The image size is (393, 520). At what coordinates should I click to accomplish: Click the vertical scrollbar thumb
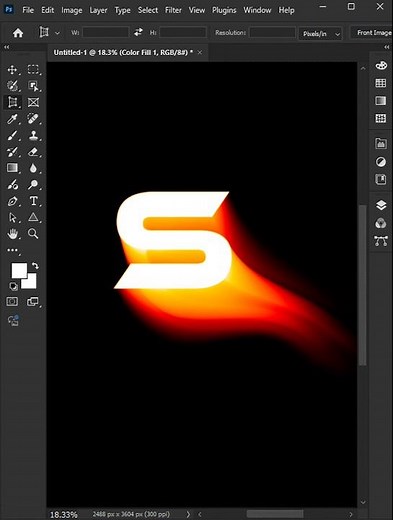click(x=363, y=285)
